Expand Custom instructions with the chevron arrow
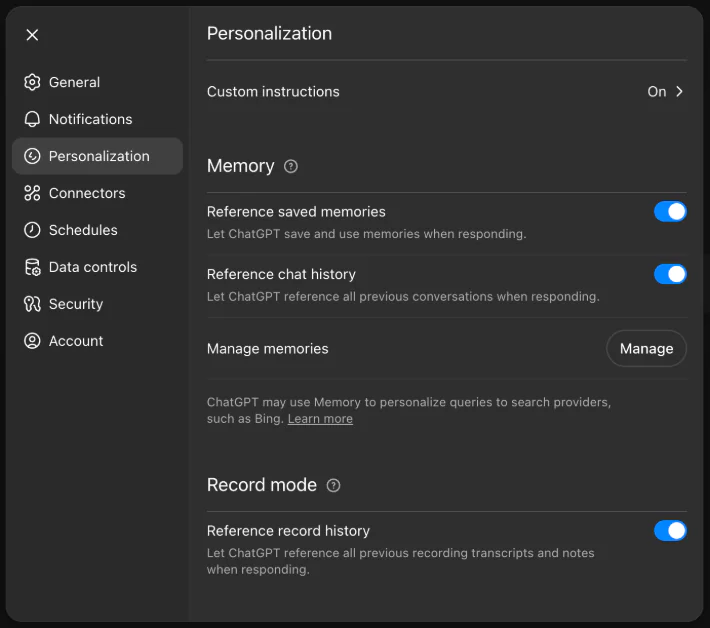This screenshot has width=710, height=628. (679, 92)
